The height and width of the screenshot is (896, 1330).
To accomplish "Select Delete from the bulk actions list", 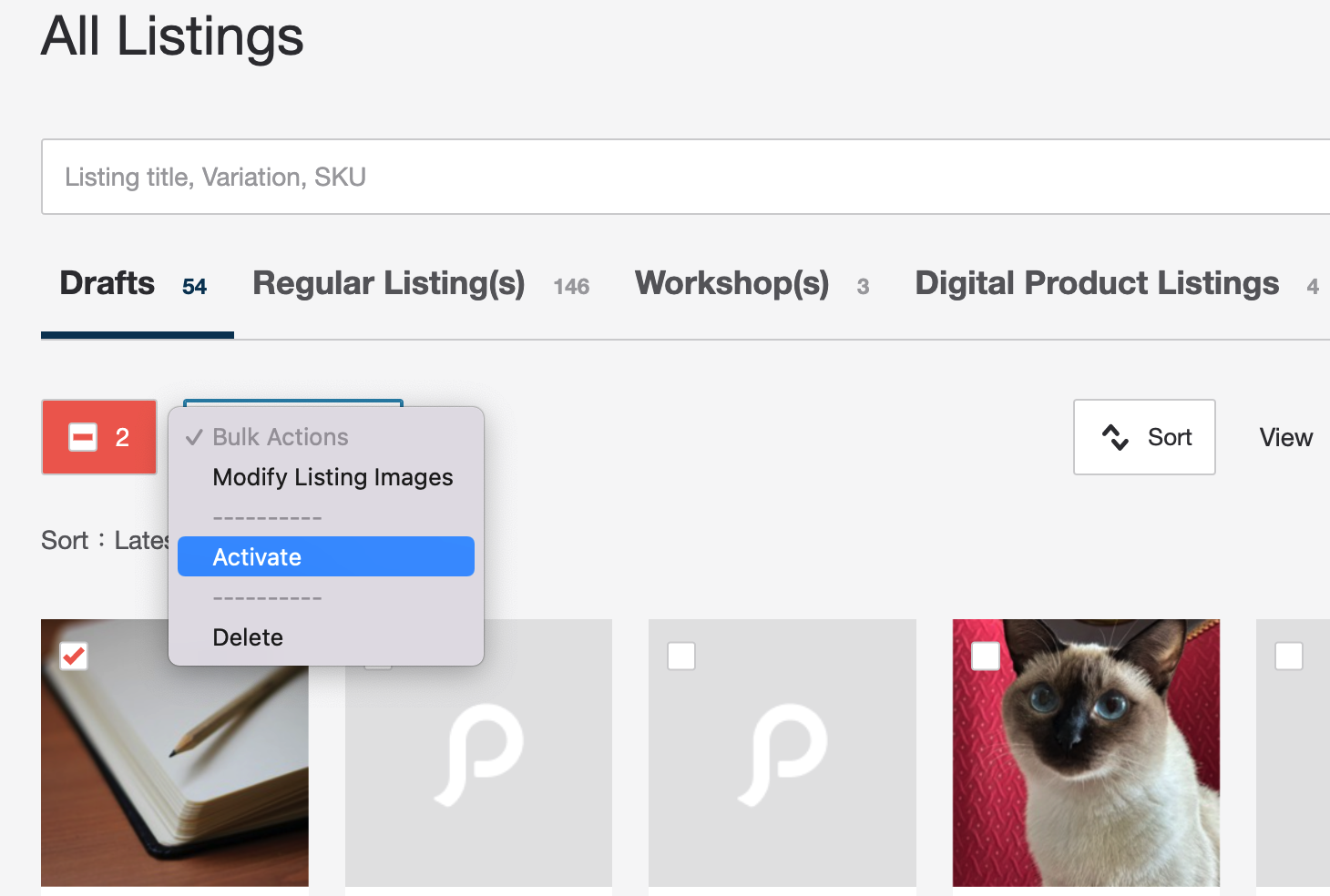I will click(248, 637).
